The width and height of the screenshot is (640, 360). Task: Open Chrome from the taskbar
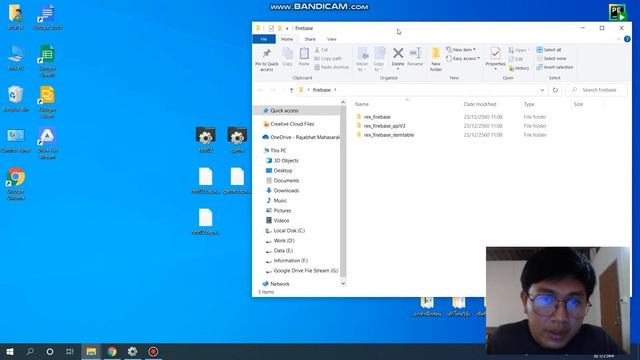112,351
